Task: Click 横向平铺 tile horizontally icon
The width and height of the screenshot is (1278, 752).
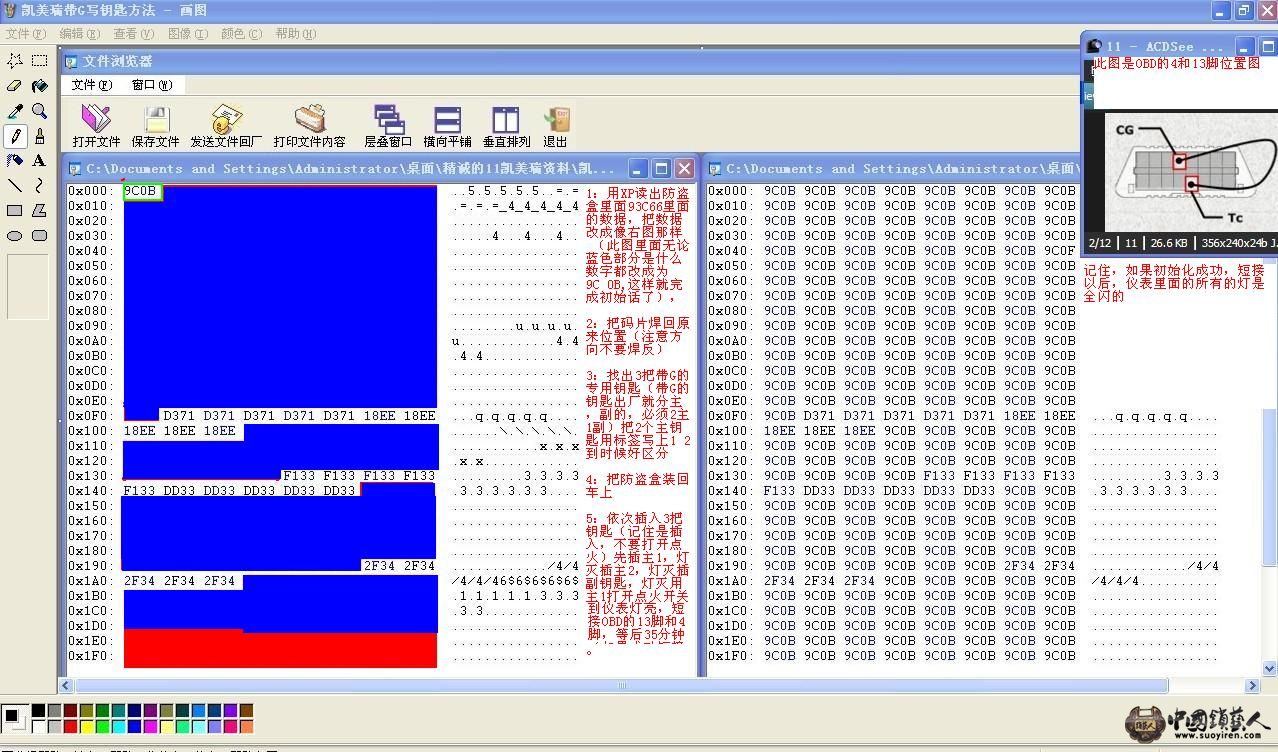Action: pyautogui.click(x=447, y=126)
